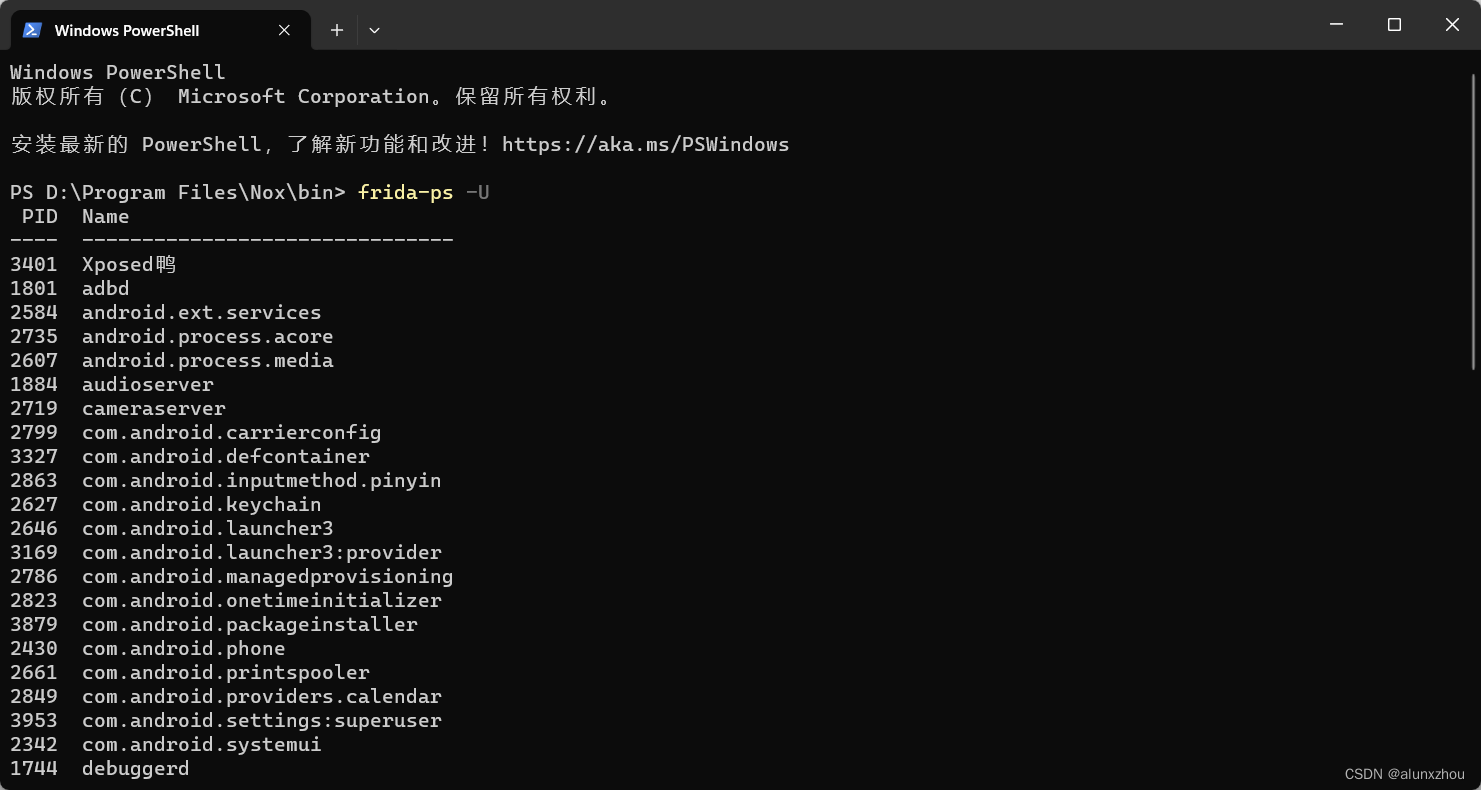Click the debuggerd process entry
Screen dimensions: 1481x790
135,768
